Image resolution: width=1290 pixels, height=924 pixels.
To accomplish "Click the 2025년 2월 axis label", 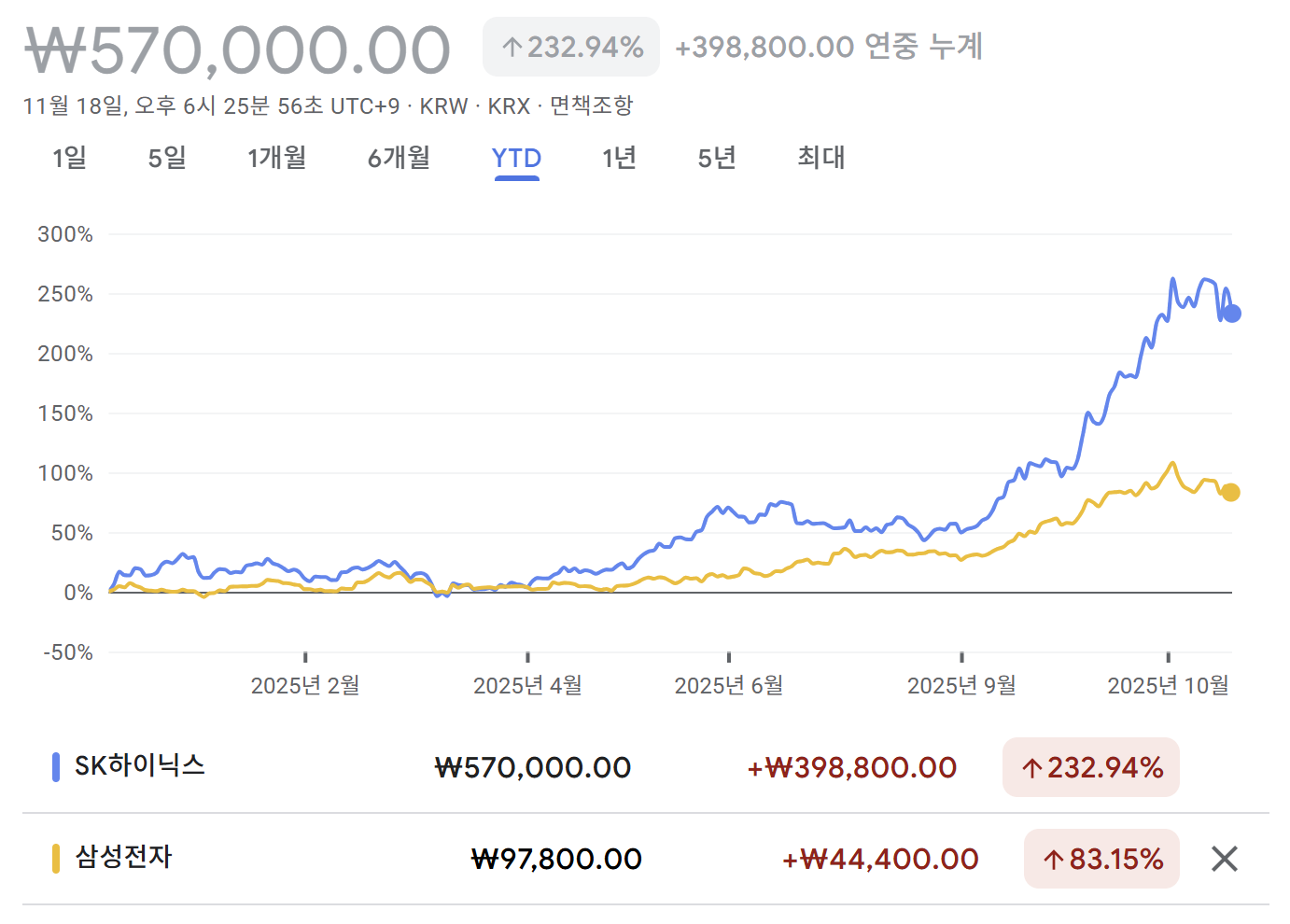I will [x=305, y=686].
